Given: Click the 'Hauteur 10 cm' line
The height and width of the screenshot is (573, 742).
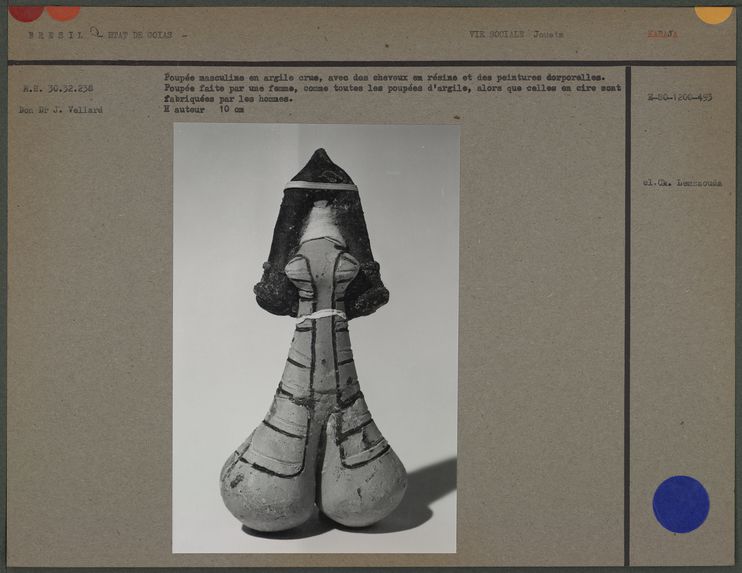Looking at the screenshot, I should (x=203, y=109).
